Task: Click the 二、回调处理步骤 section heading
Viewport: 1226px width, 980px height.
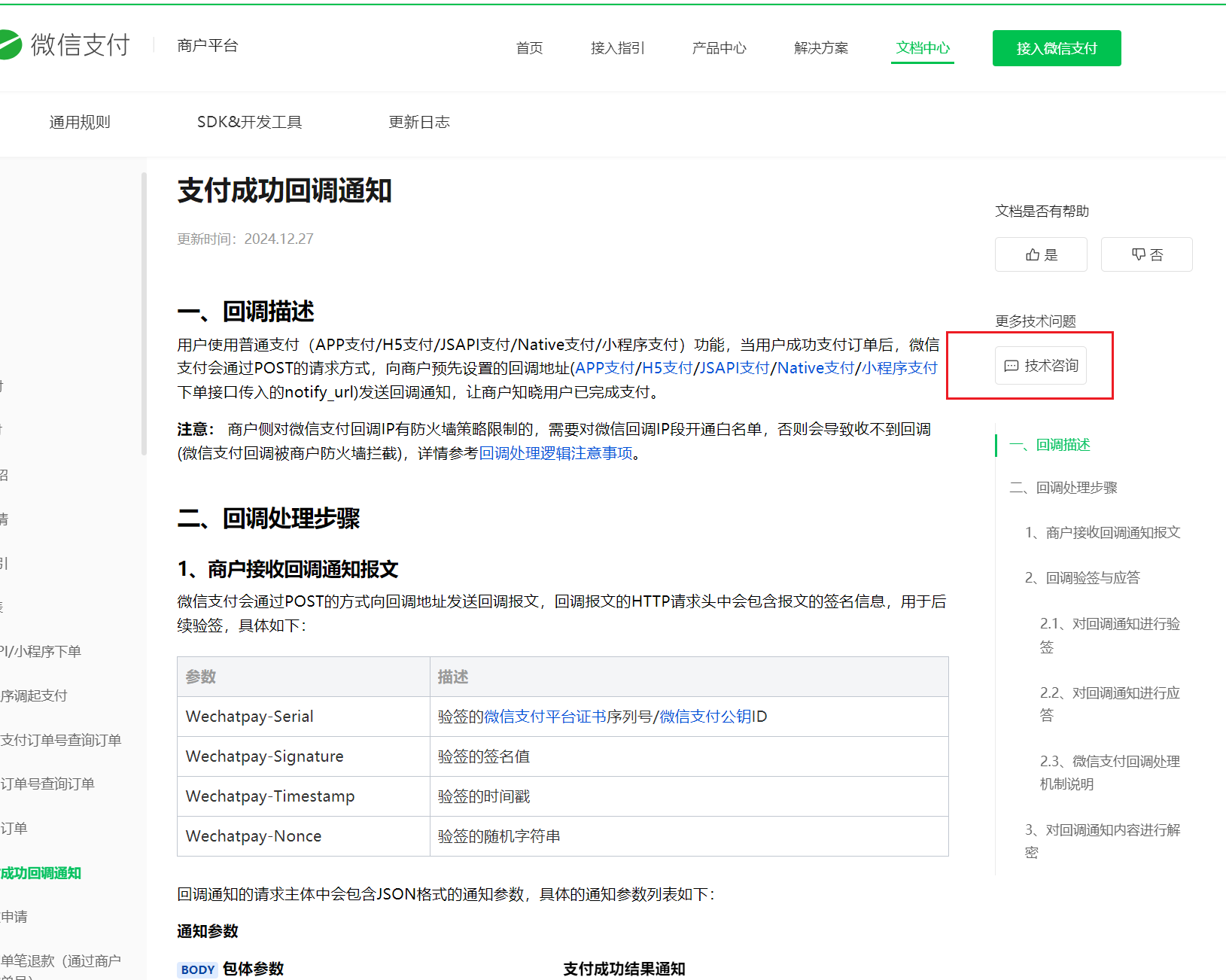Action: click(269, 518)
